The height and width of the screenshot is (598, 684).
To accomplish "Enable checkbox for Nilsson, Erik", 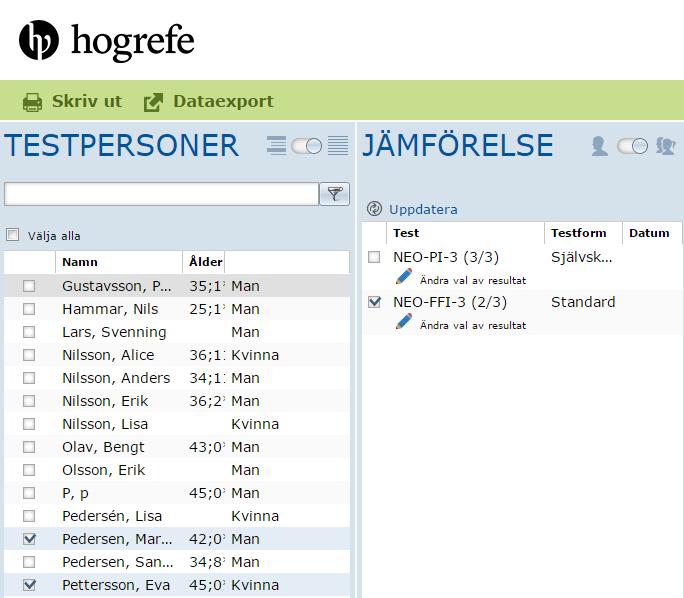I will tap(29, 401).
